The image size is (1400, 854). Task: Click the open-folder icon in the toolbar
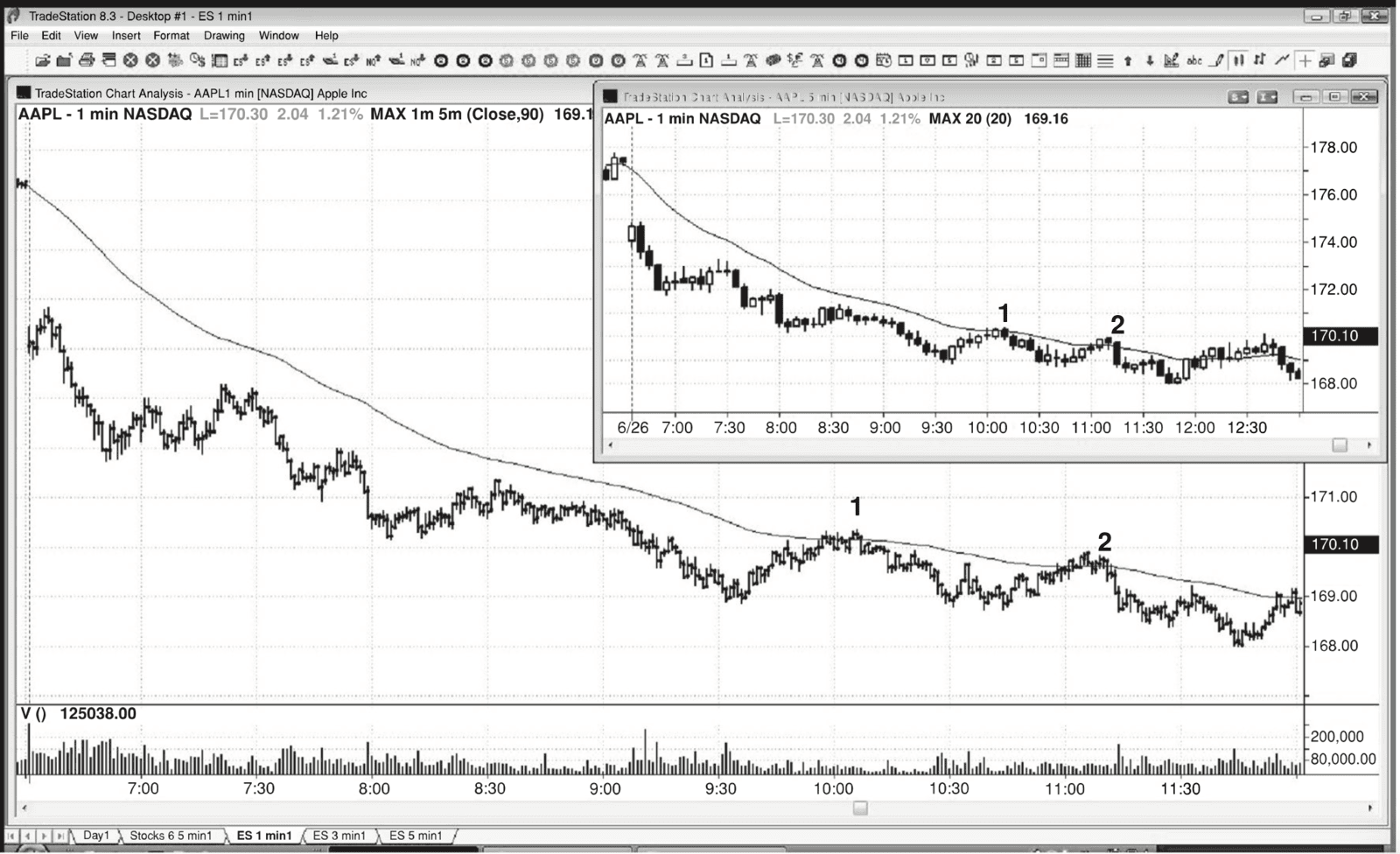pyautogui.click(x=42, y=60)
